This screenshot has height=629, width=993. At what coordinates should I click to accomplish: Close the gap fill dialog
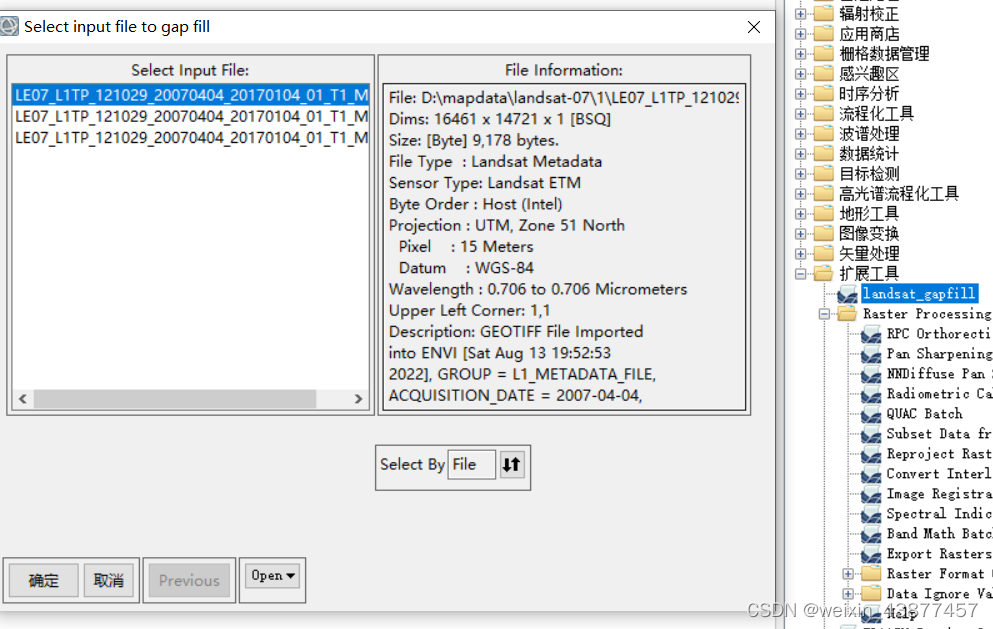tap(754, 27)
